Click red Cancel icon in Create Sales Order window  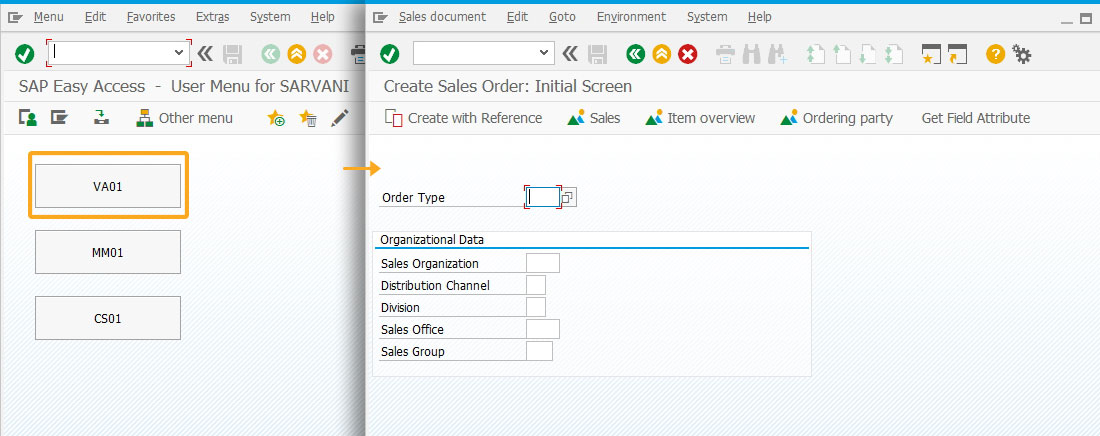pyautogui.click(x=688, y=54)
